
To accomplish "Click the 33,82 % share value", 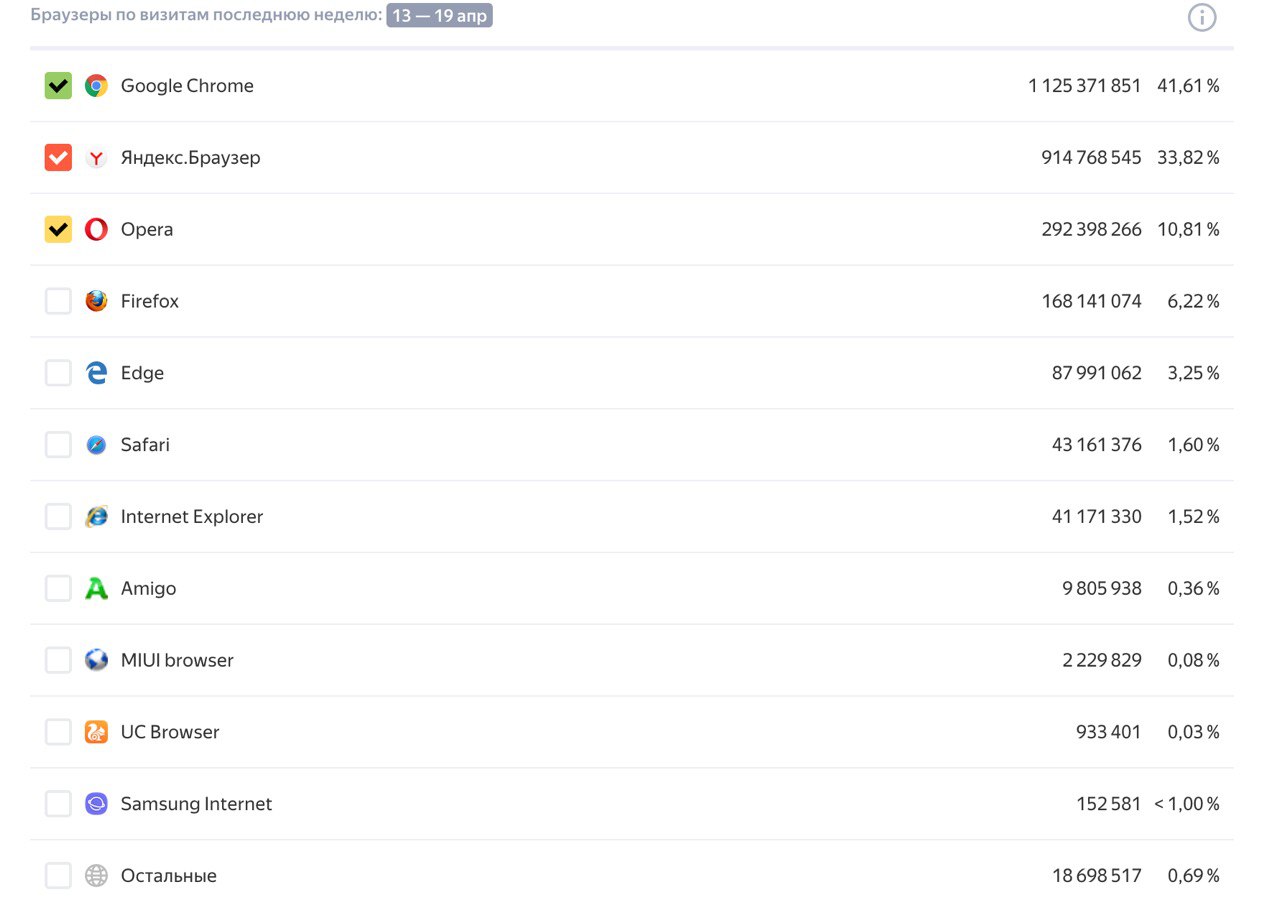I will (1188, 158).
